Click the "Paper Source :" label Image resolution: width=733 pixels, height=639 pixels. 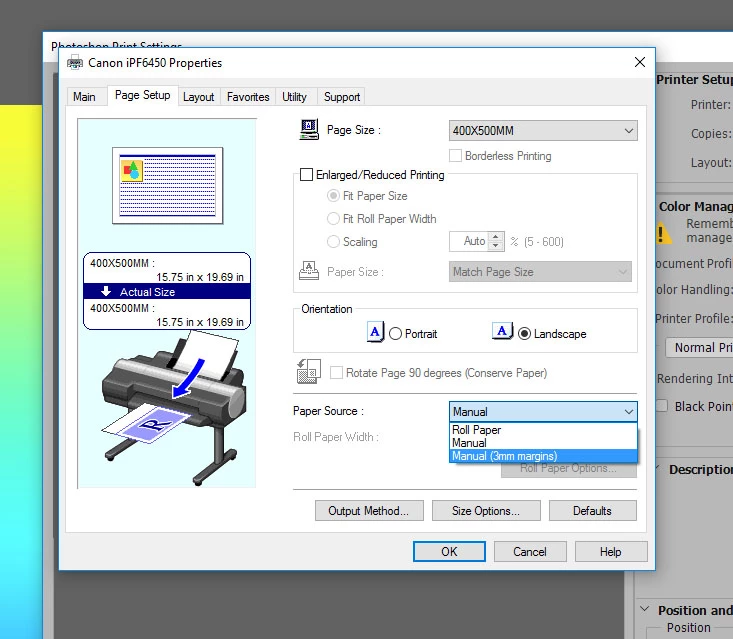[328, 411]
